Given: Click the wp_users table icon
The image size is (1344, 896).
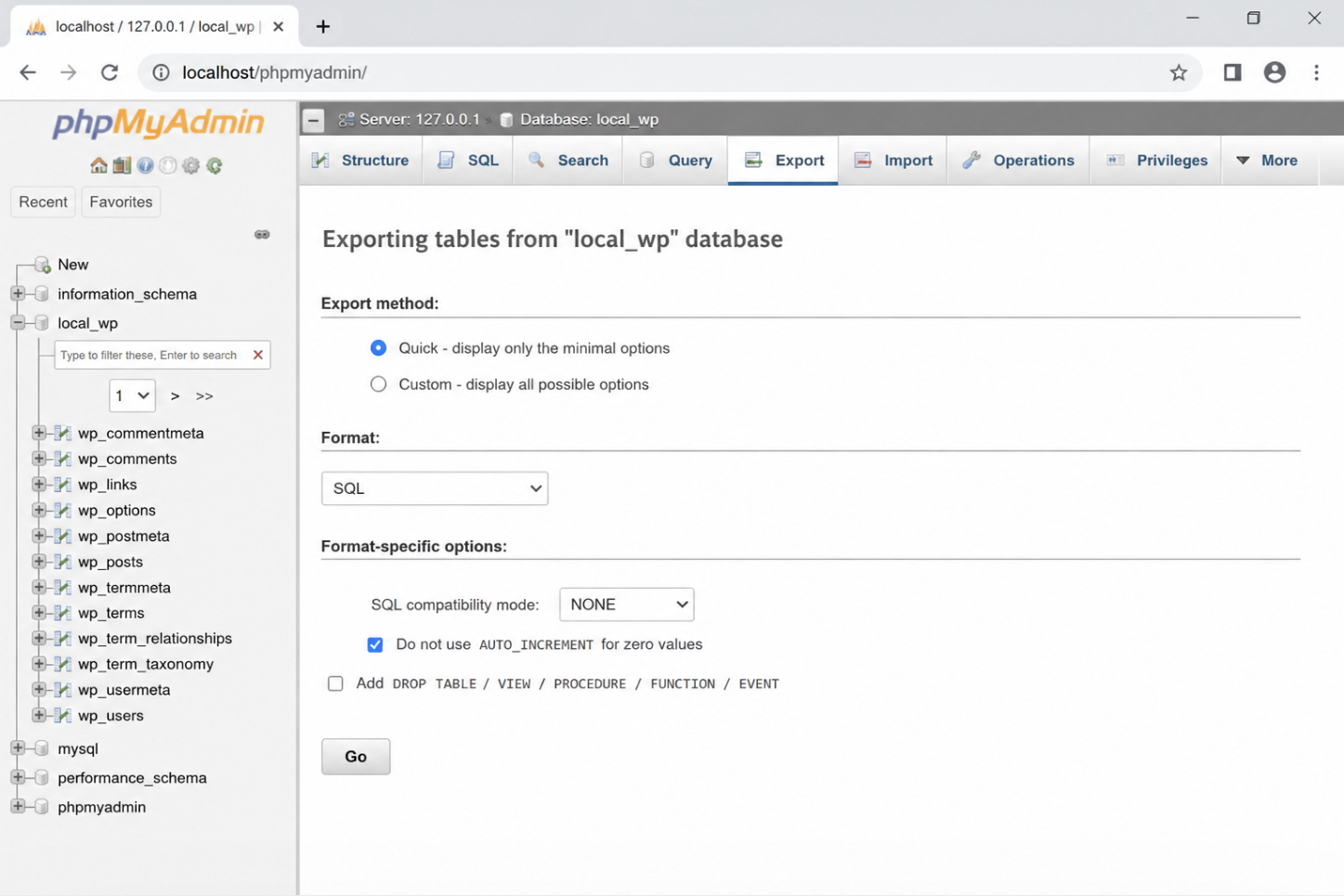Looking at the screenshot, I should (x=63, y=715).
